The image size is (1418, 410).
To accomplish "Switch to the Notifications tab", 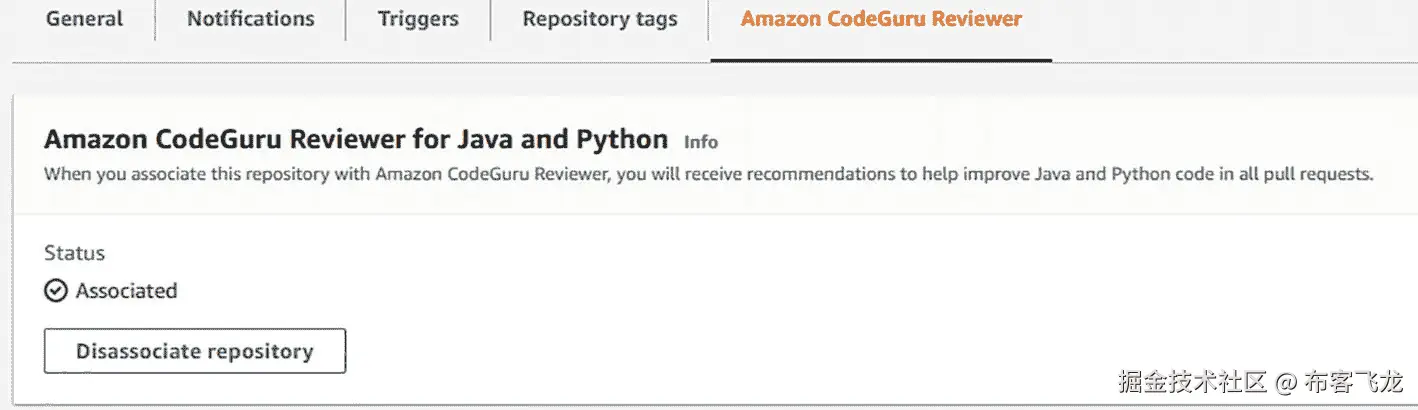I will 250,19.
